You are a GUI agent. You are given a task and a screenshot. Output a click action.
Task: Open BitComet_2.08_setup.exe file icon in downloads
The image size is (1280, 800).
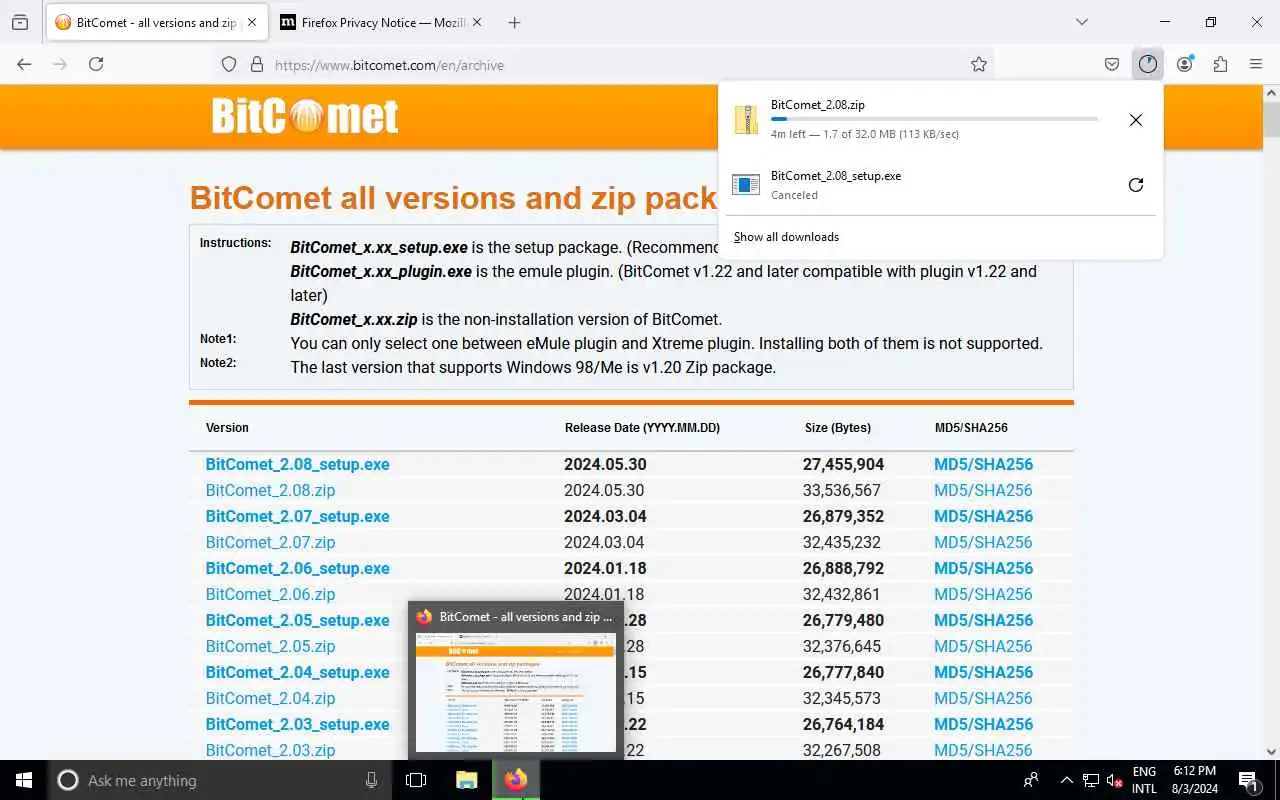click(x=746, y=185)
